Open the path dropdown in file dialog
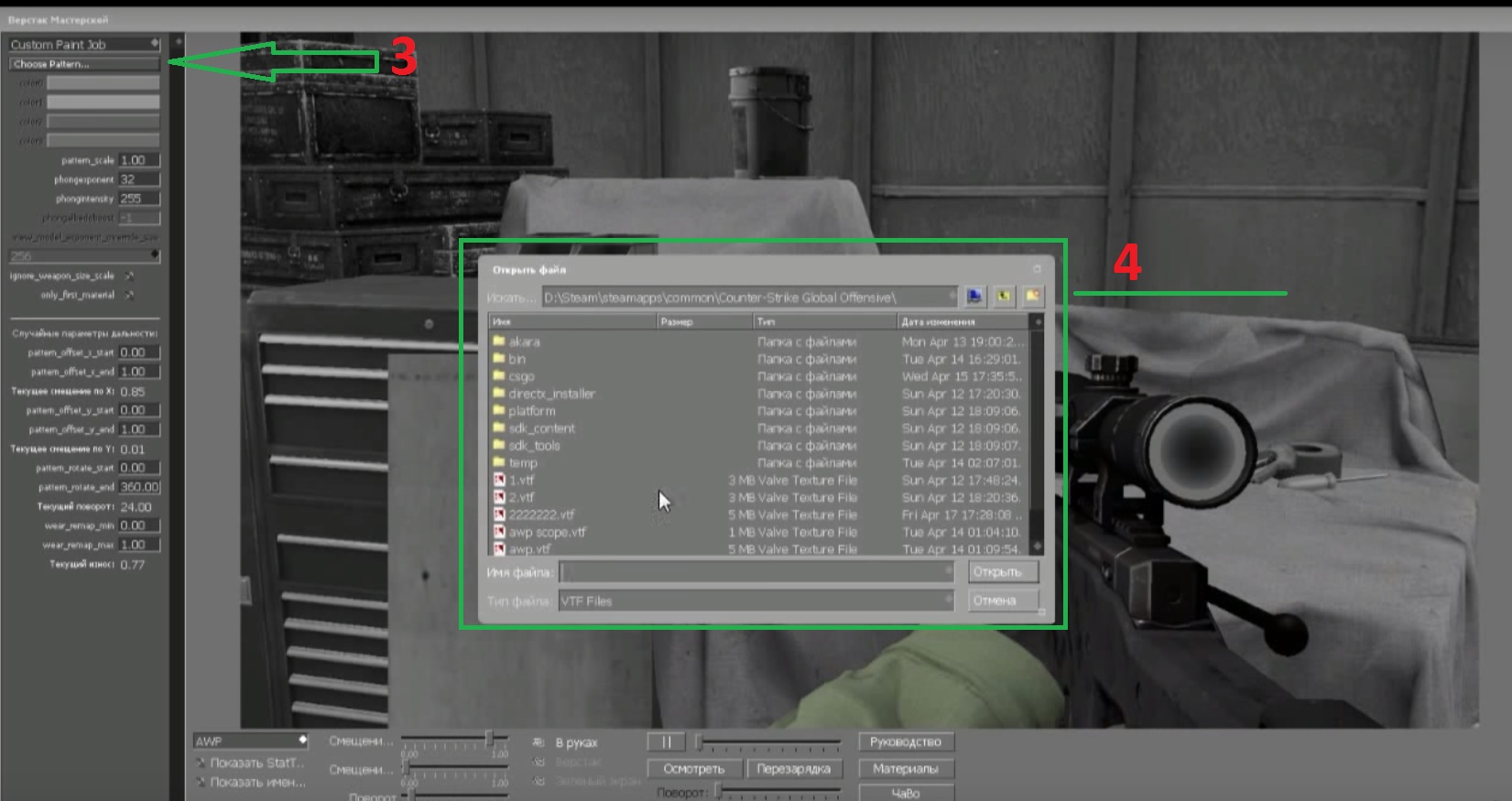 tap(749, 297)
